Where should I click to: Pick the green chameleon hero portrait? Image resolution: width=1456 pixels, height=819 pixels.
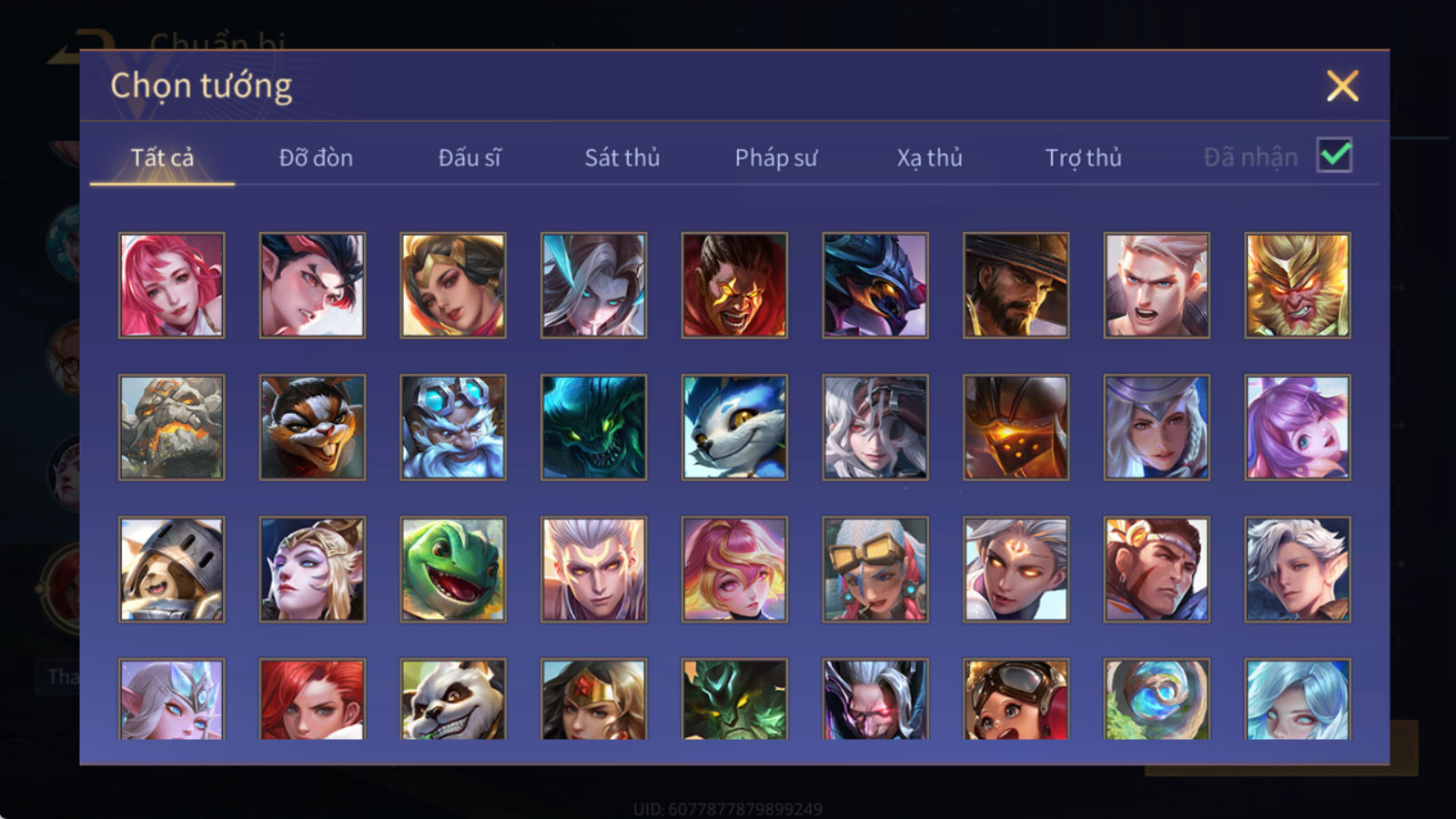click(453, 570)
